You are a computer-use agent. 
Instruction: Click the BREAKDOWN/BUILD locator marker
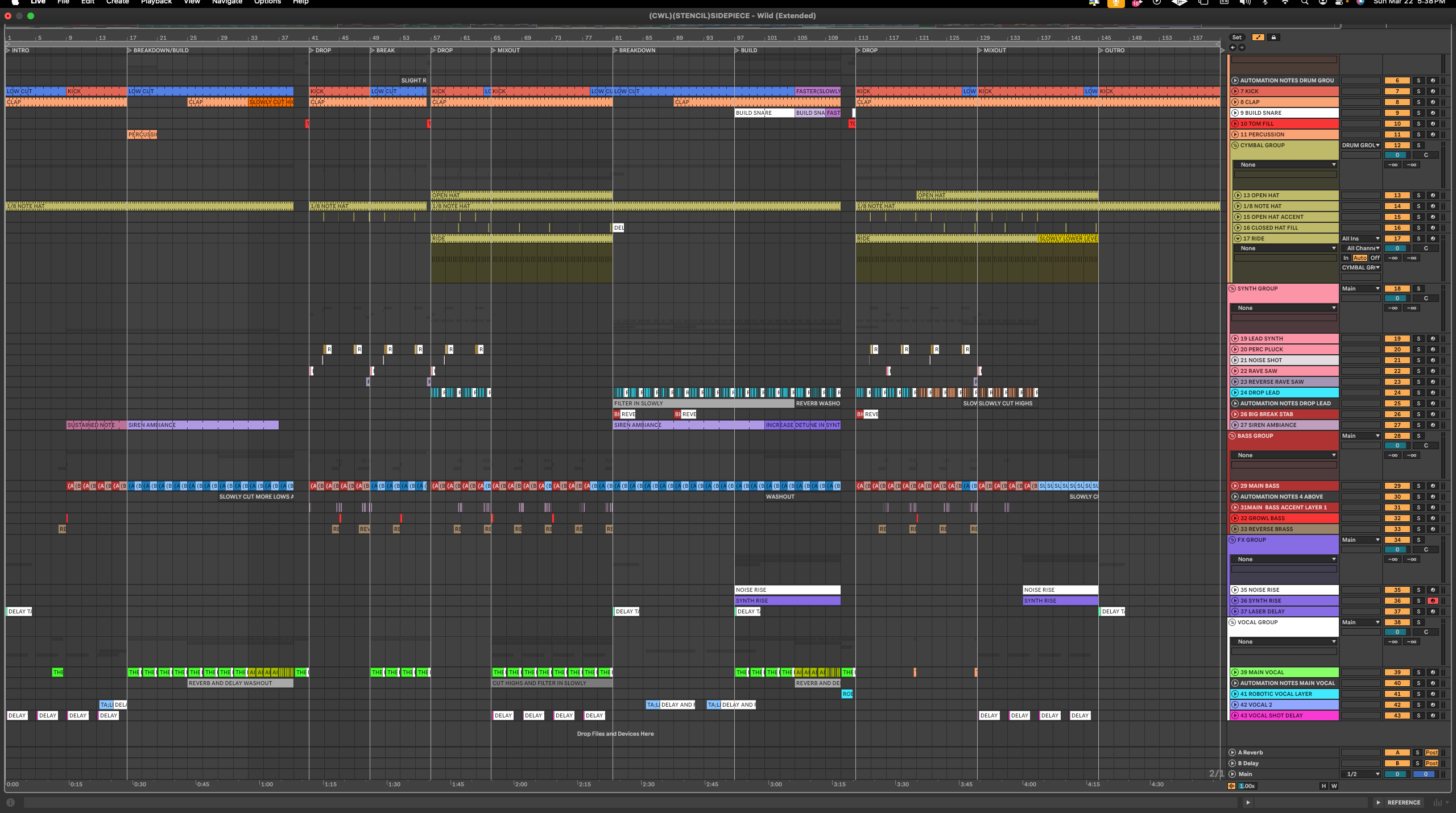[x=158, y=51]
